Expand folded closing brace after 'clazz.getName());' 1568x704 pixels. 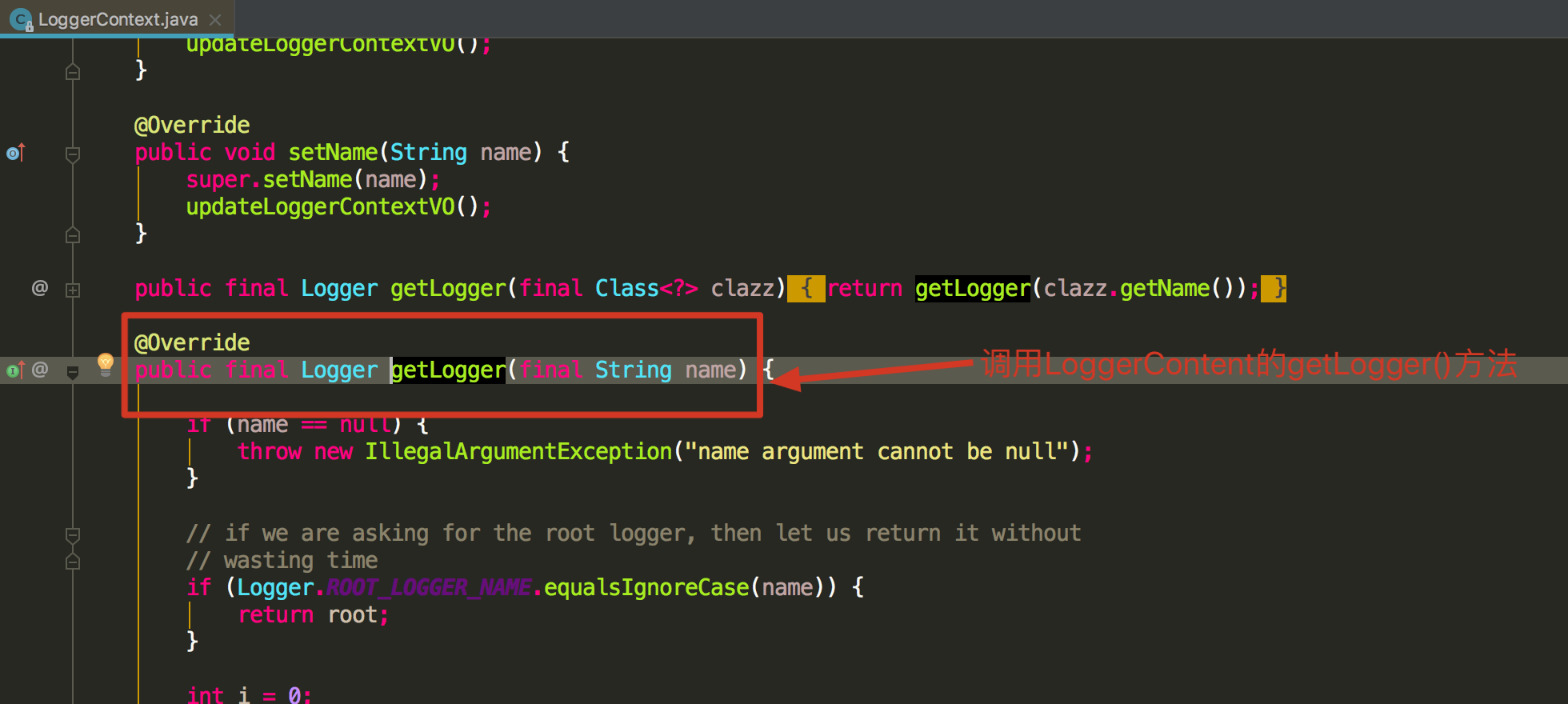[x=1274, y=288]
